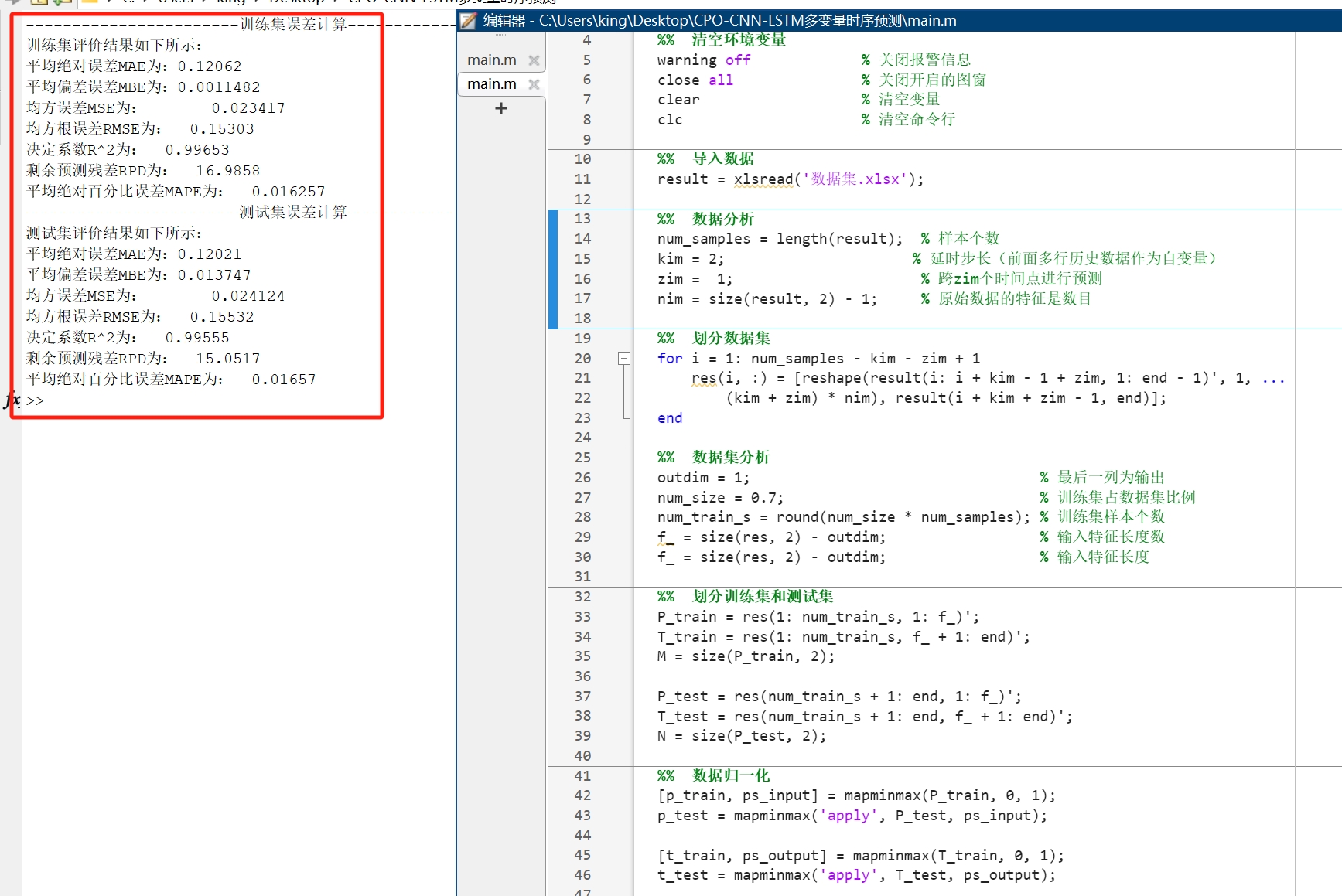Click the fx icon in the Command Window
Screen dimensions: 1342x896
[11, 400]
